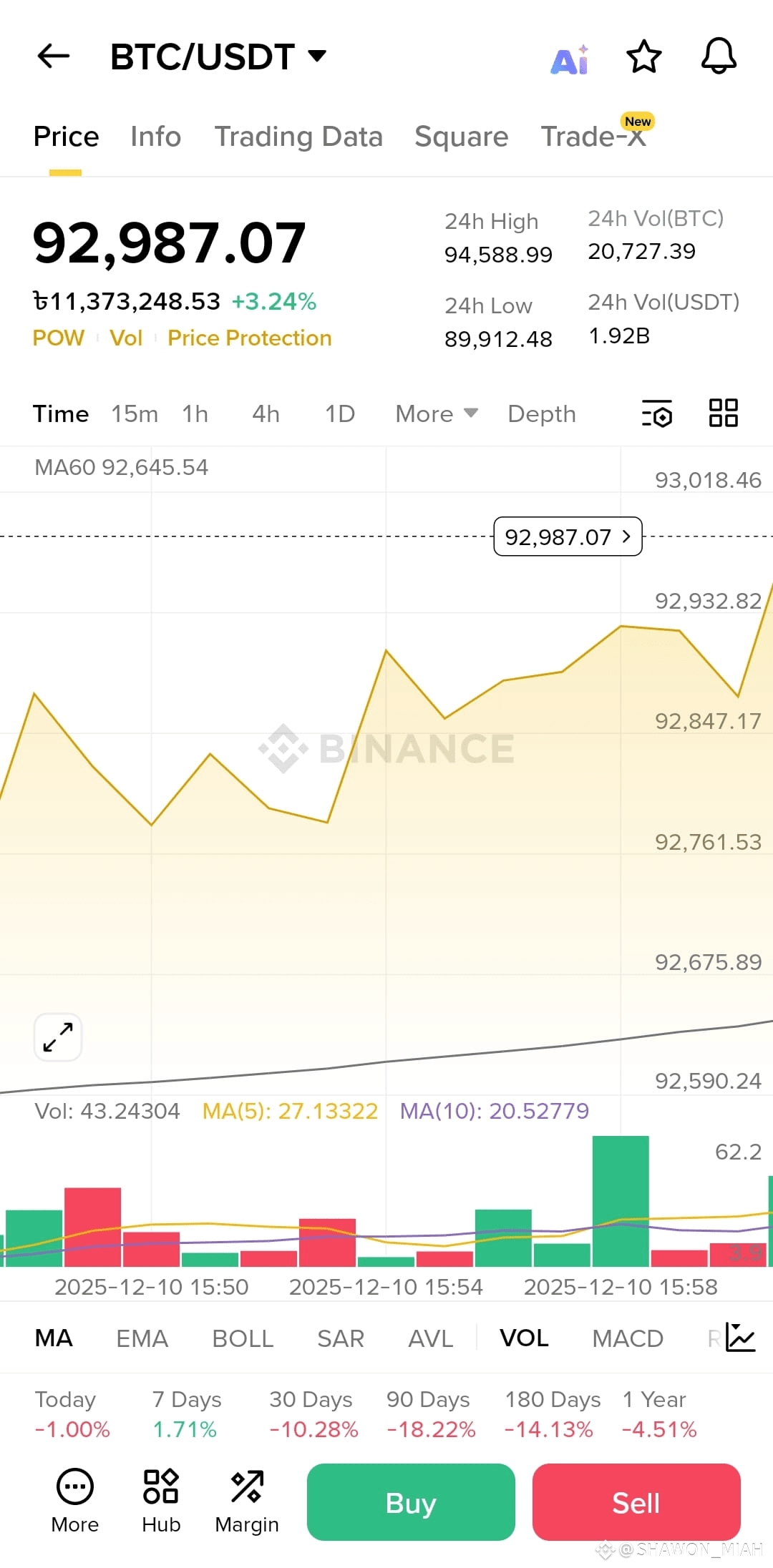Tap the red Sell button

(x=636, y=1502)
